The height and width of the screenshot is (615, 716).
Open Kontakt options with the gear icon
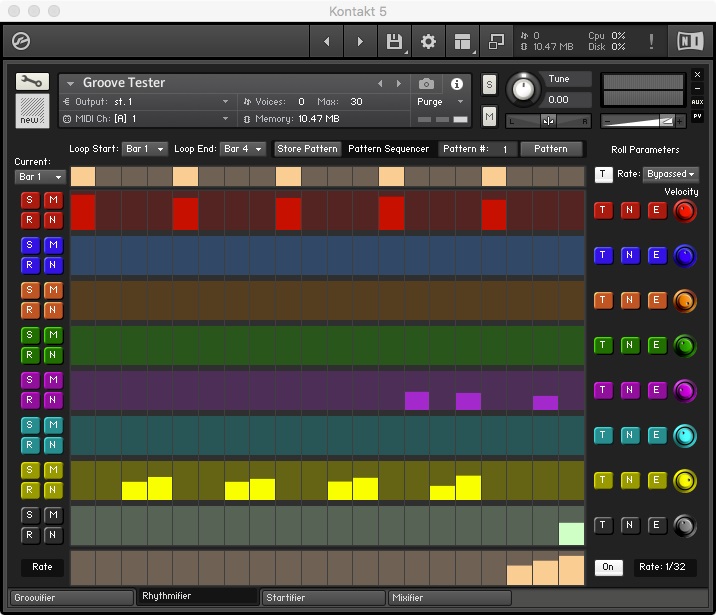point(428,42)
